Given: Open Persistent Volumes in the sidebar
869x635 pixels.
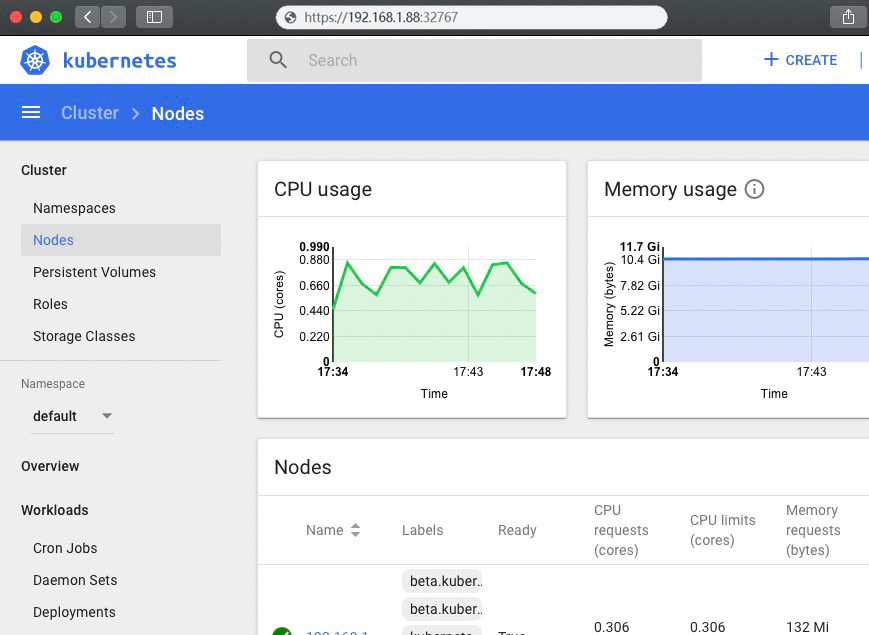Looking at the screenshot, I should point(94,272).
